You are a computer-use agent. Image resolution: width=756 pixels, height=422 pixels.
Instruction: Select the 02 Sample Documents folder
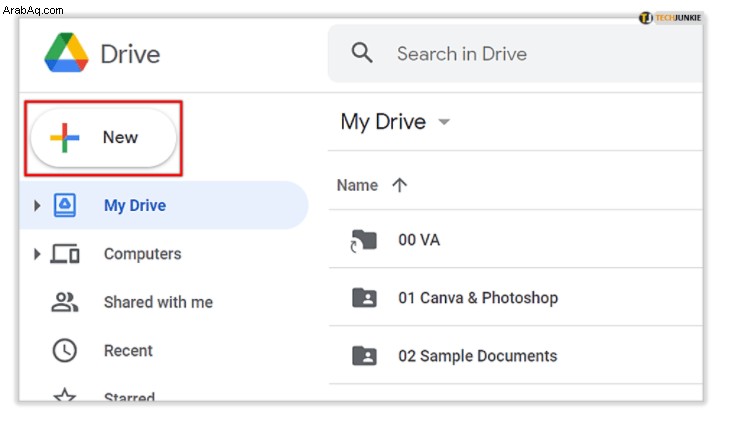(477, 356)
